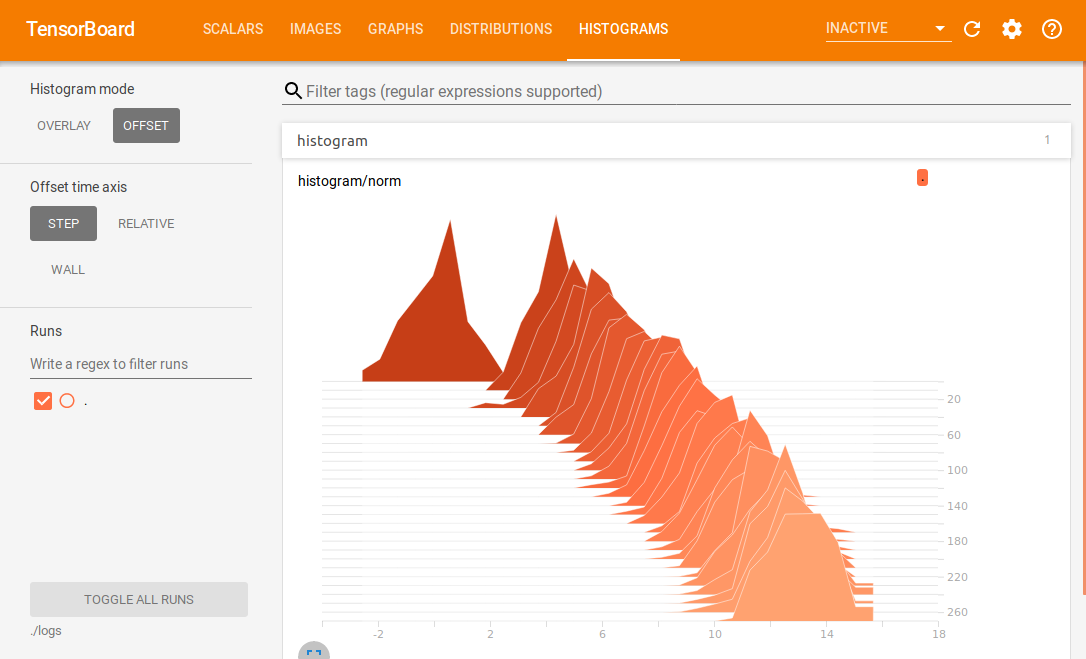Click the '.' run name label

pyautogui.click(x=85, y=401)
